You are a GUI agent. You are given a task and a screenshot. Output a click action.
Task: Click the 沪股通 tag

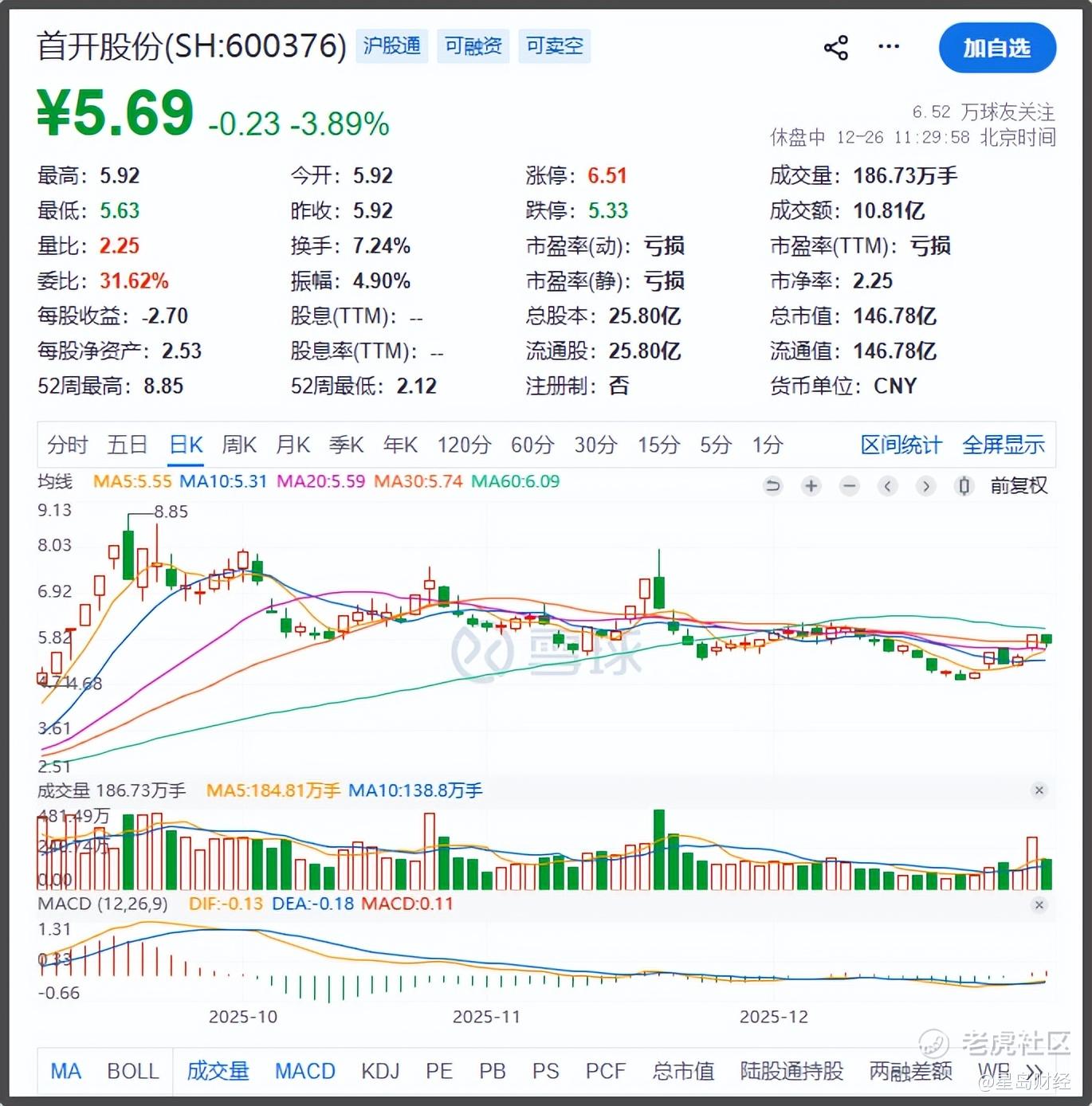click(x=391, y=45)
